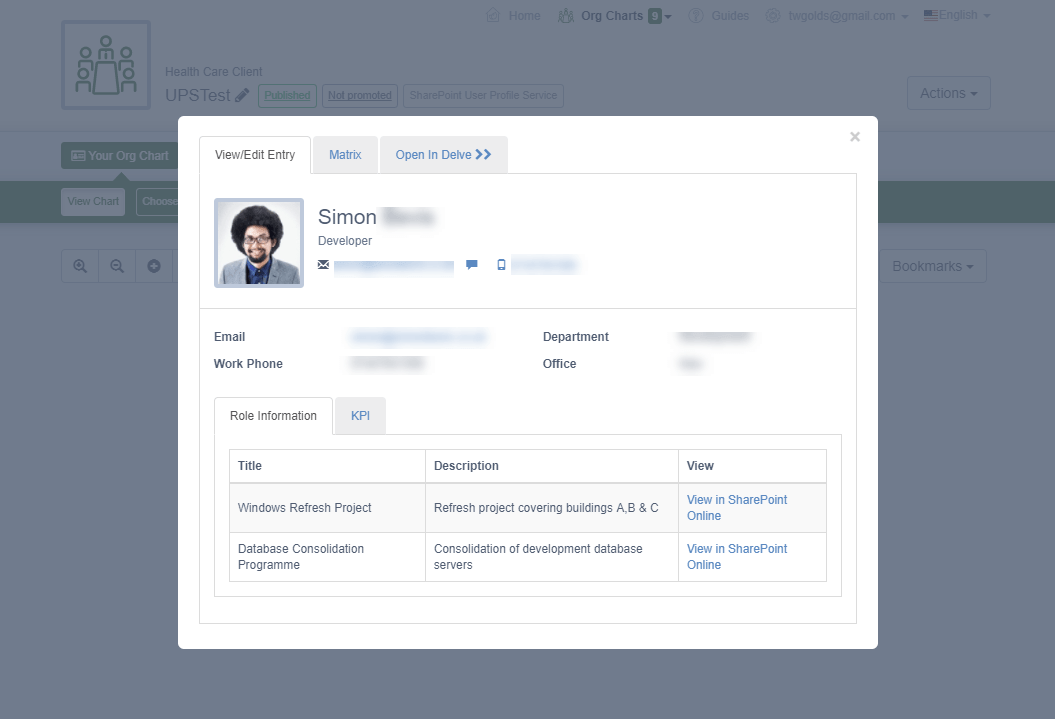Click the zoom in magnifier icon

[x=80, y=266]
